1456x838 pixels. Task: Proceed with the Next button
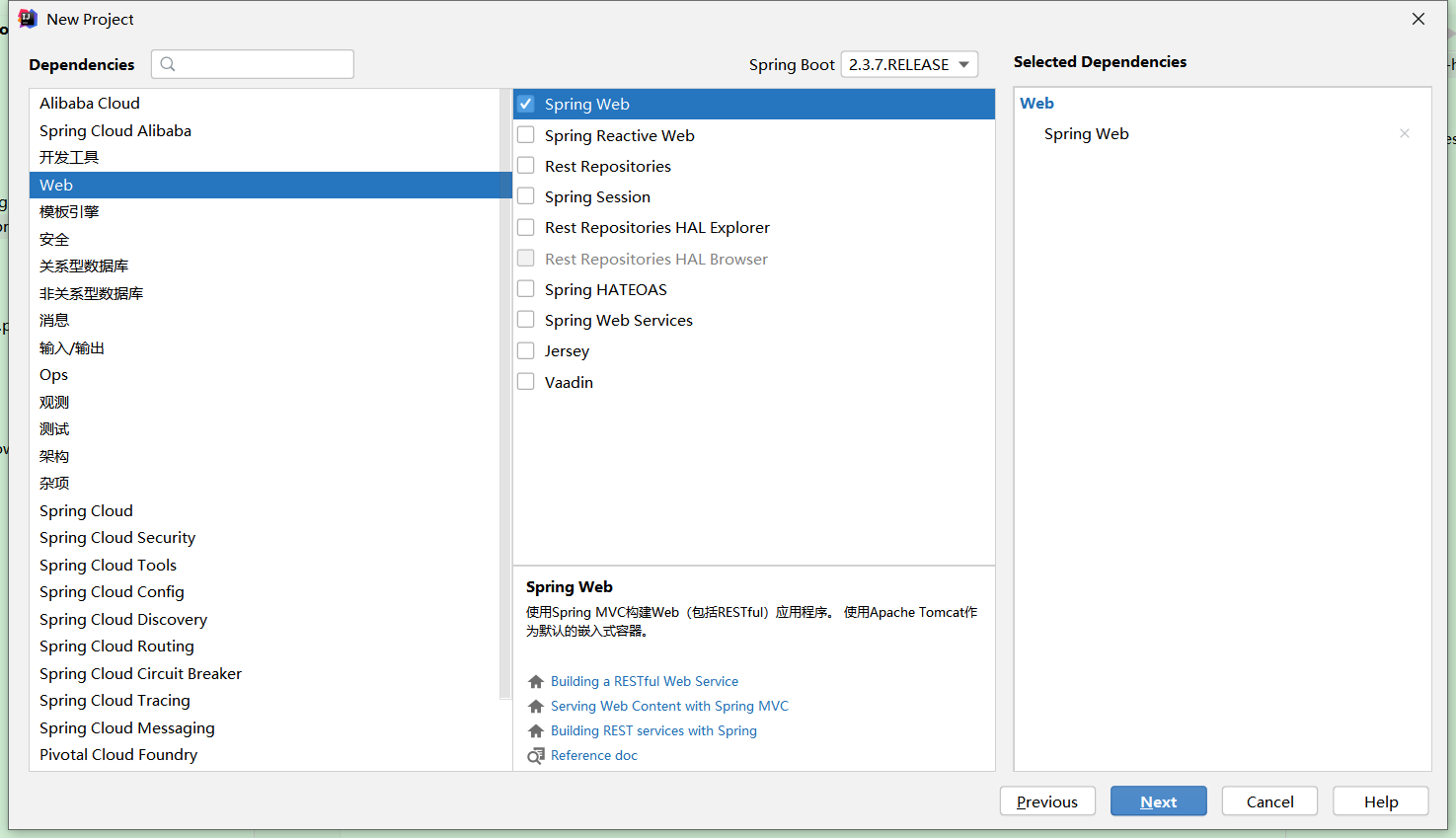(1159, 801)
